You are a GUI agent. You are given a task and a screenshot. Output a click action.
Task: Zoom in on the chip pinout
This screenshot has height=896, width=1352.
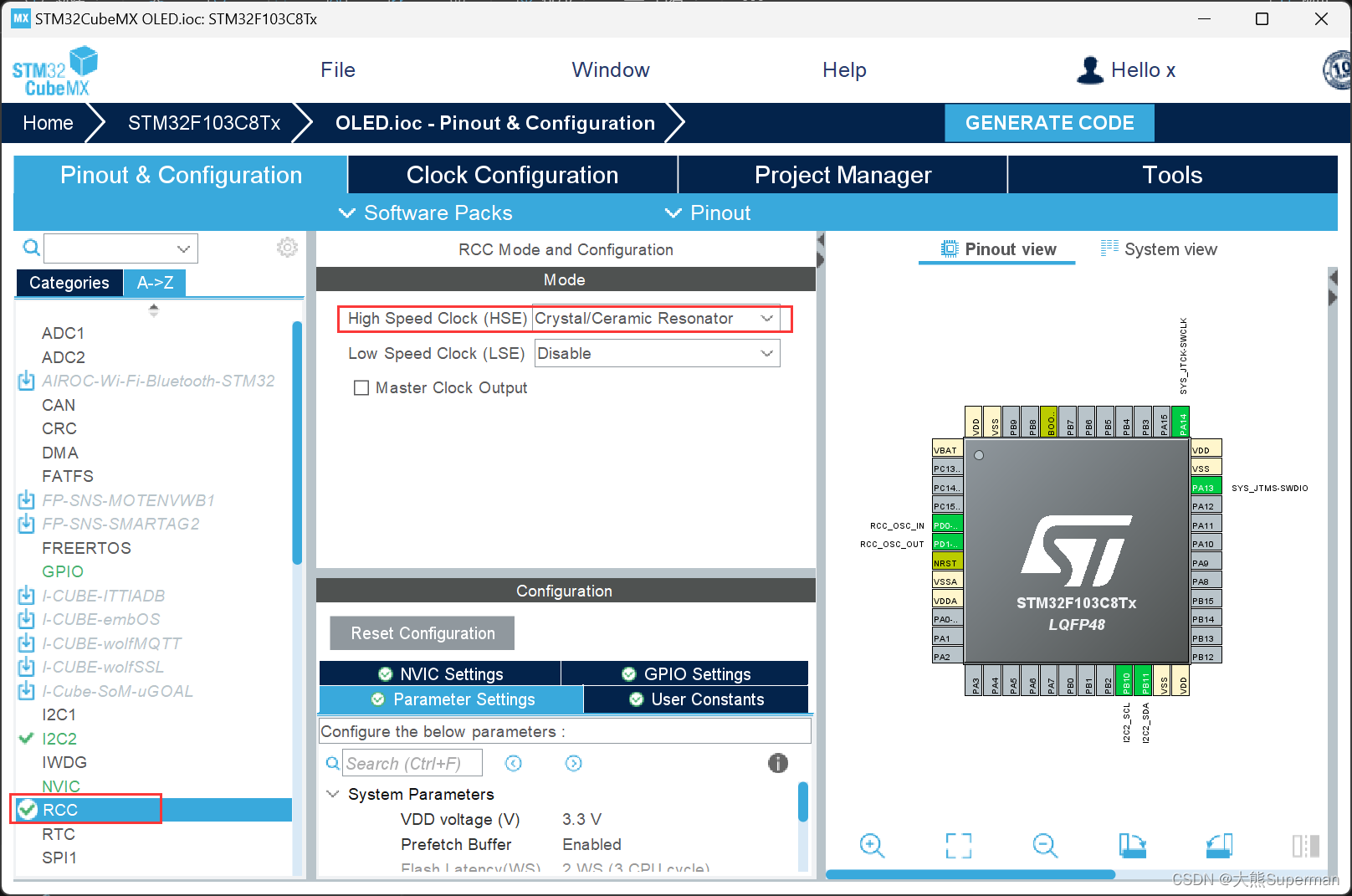pos(872,845)
